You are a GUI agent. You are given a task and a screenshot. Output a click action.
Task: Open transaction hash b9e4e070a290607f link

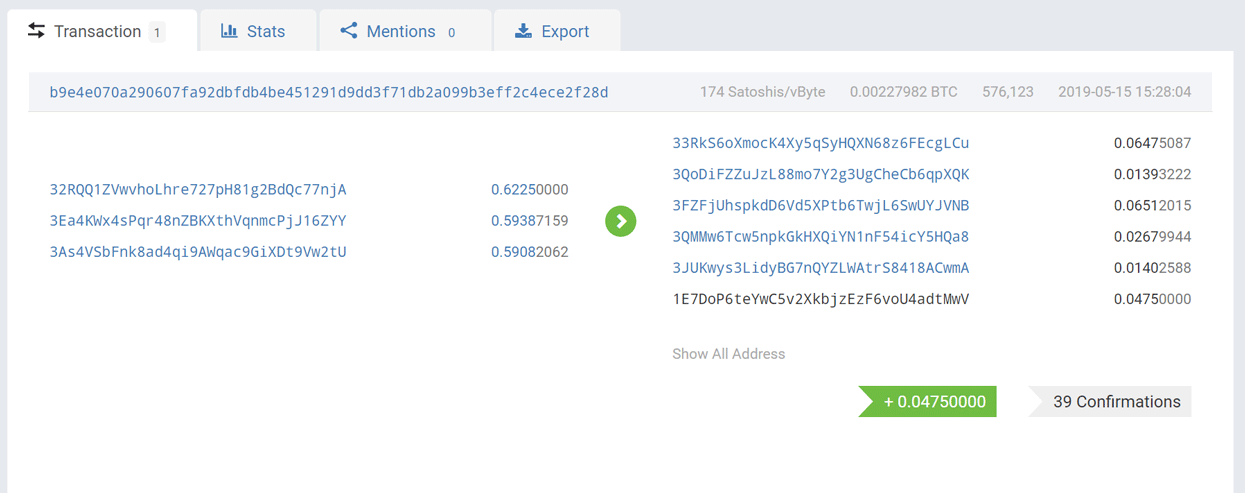[x=329, y=92]
